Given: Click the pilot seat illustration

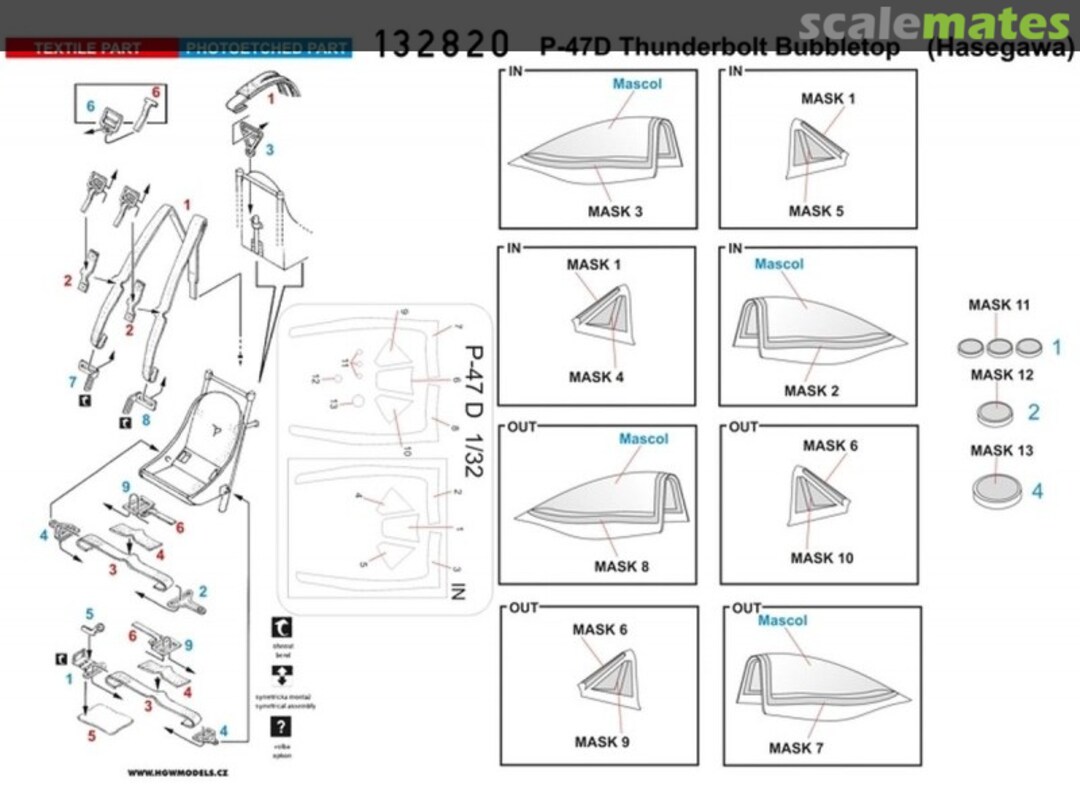Looking at the screenshot, I should [197, 432].
